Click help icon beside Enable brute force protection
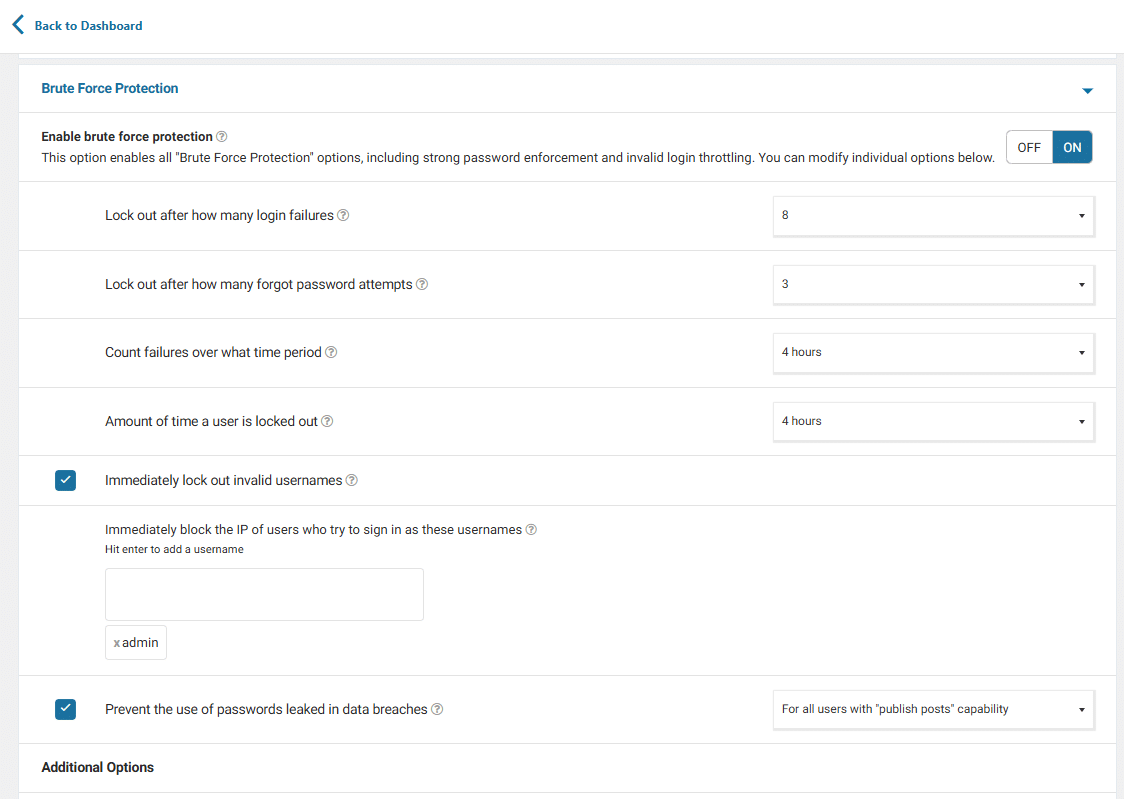The width and height of the screenshot is (1124, 799). coord(222,137)
